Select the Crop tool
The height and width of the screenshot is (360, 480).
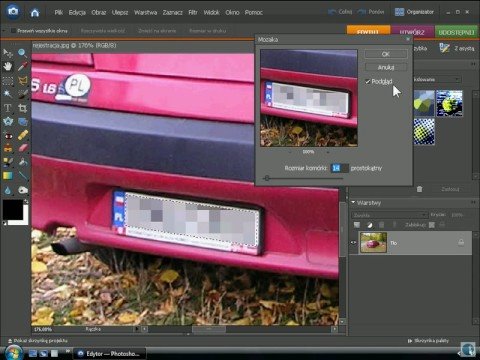[22, 108]
